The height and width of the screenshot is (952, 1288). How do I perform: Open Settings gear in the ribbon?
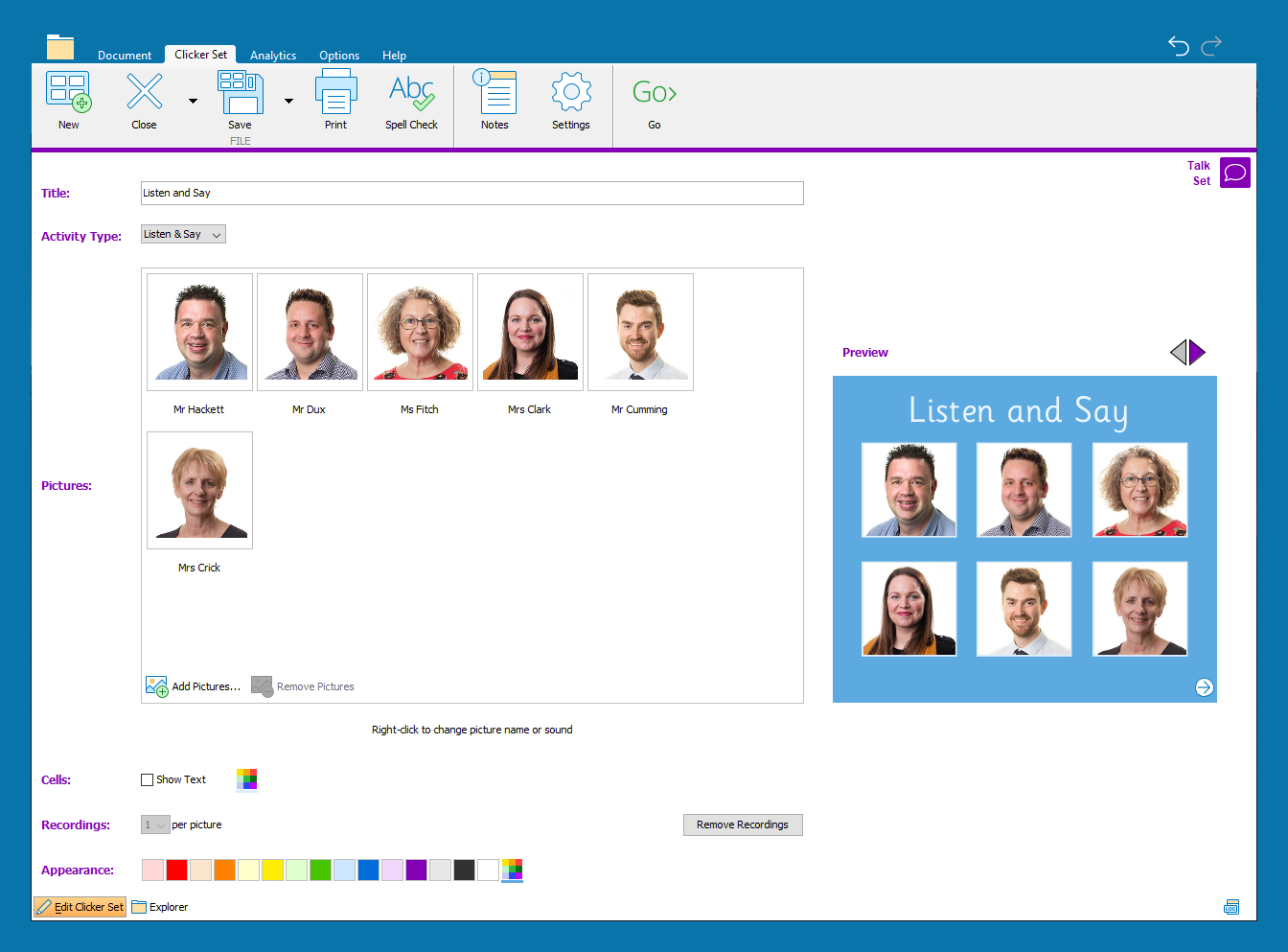pos(571,93)
